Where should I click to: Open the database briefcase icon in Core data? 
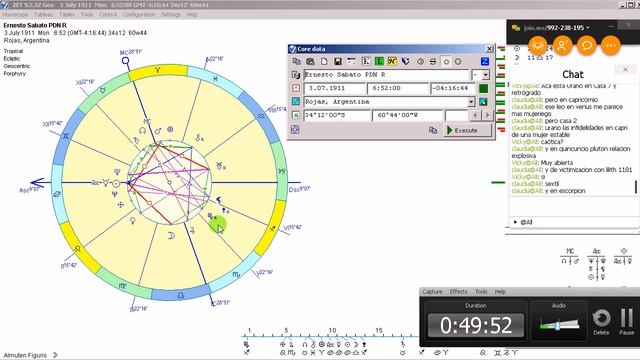tap(310, 62)
